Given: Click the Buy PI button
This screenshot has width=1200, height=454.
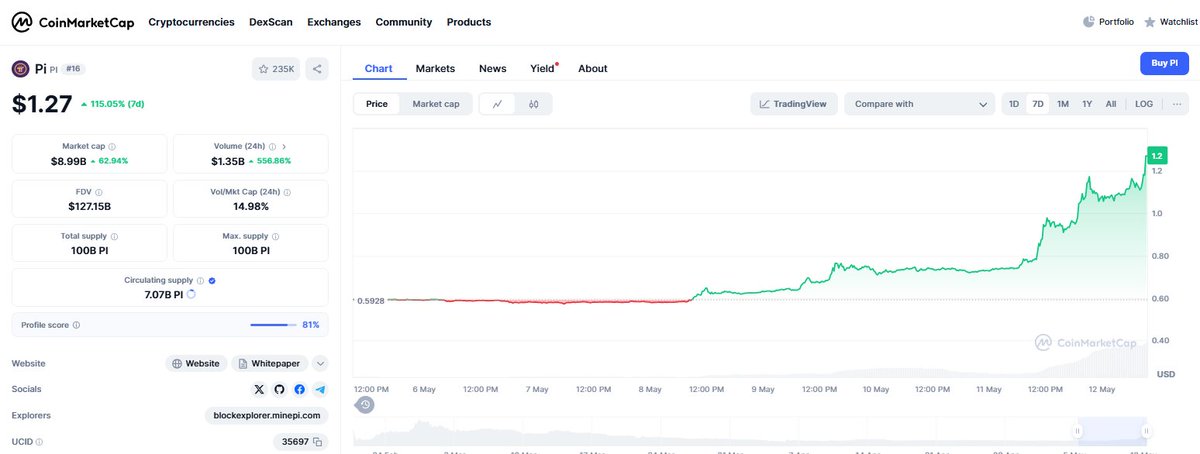Looking at the screenshot, I should [1164, 63].
